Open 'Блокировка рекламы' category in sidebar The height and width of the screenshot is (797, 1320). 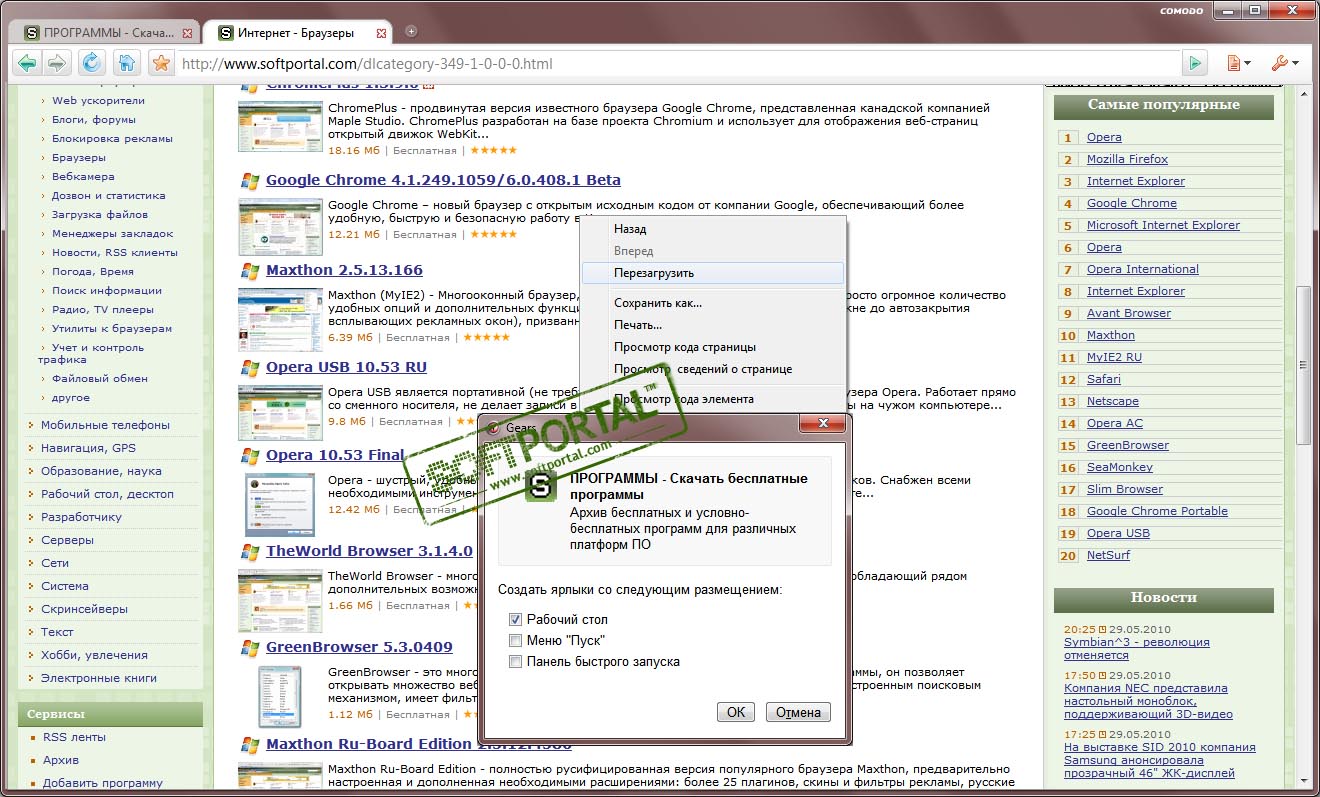click(x=112, y=138)
